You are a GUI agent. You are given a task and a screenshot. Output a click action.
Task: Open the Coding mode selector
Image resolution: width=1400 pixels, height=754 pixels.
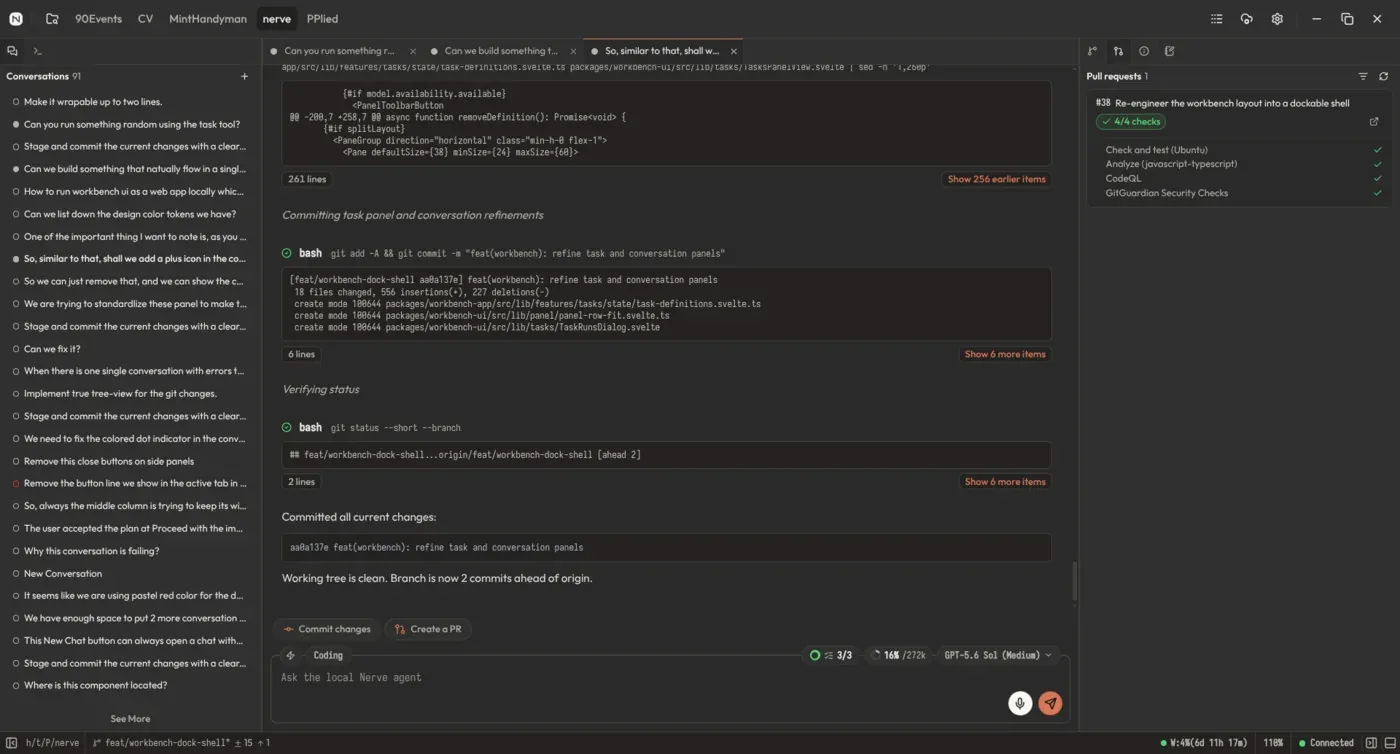pos(328,656)
